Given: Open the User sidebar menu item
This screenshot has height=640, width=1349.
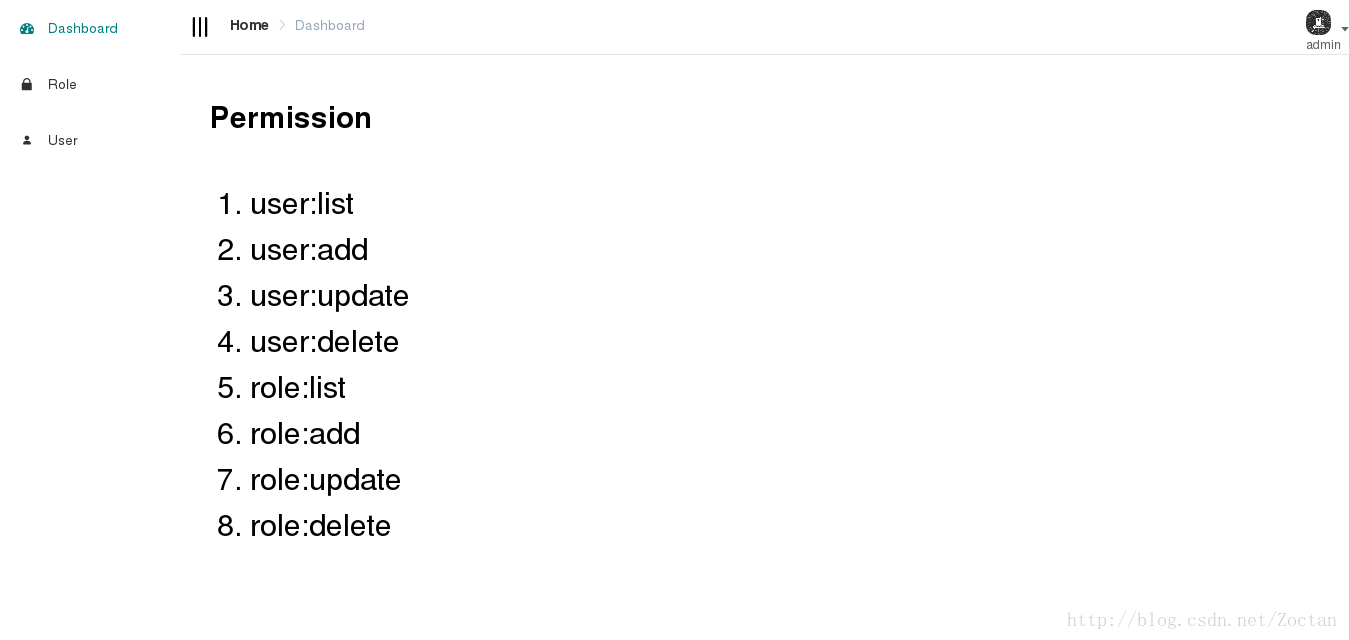Looking at the screenshot, I should click(63, 141).
